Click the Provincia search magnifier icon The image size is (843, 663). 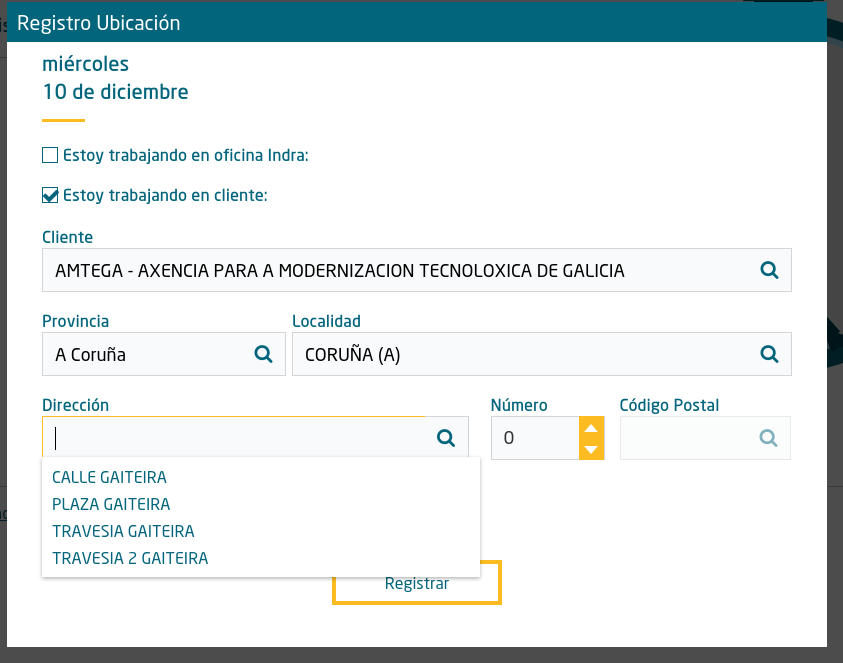263,354
